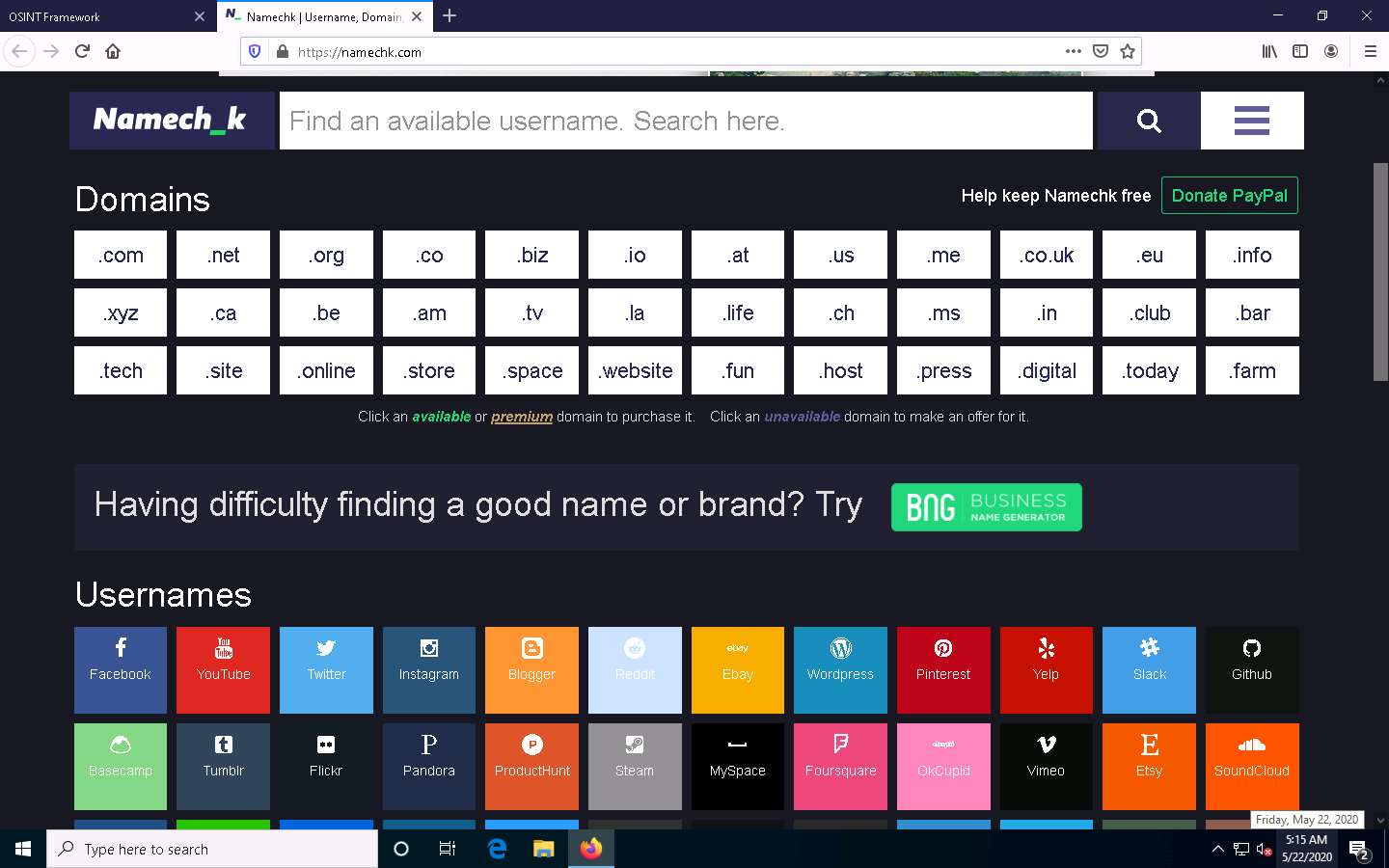Focus the username search field
The image size is (1389, 868).
pyautogui.click(x=686, y=121)
